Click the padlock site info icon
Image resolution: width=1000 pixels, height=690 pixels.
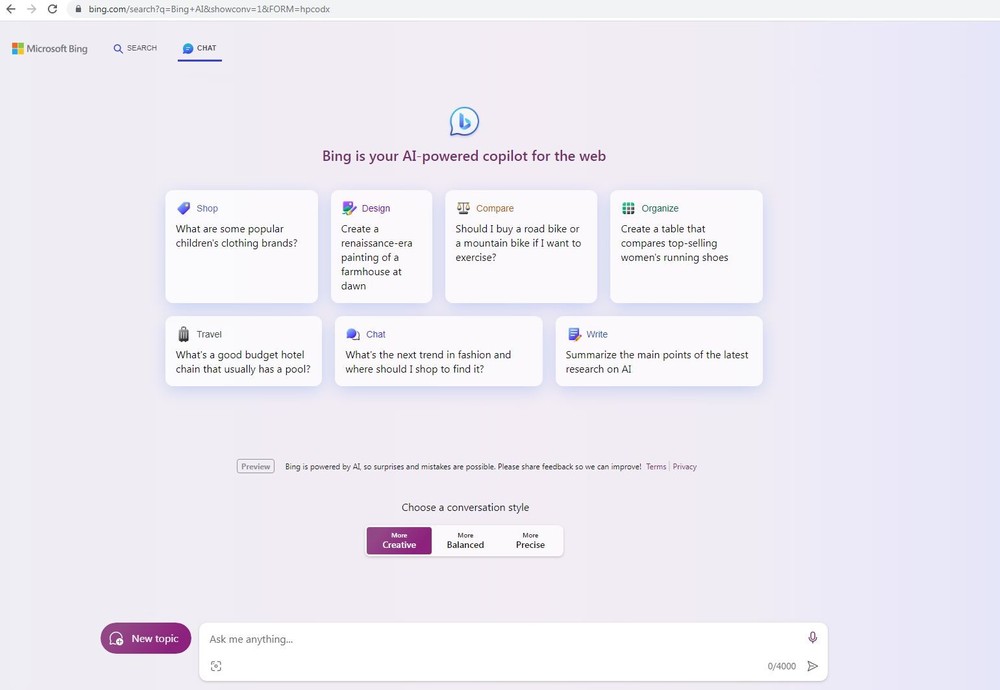[x=78, y=9]
